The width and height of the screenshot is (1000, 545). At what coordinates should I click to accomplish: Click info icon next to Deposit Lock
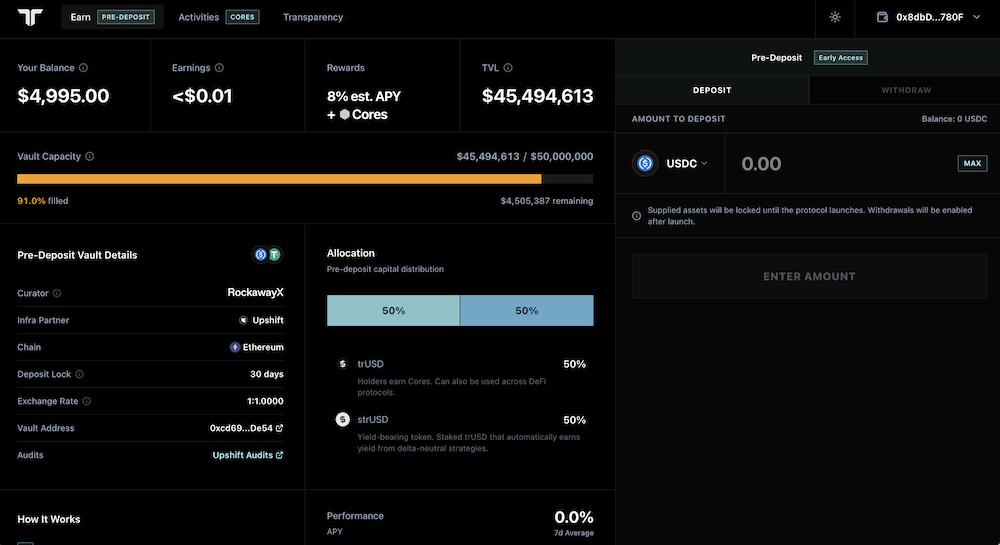(x=79, y=374)
